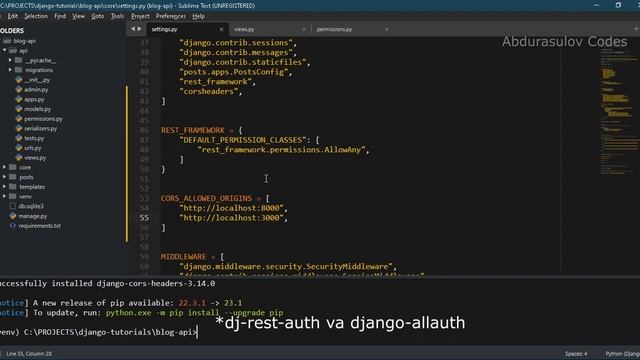Viewport: 640px width, 360px height.
Task: Click the templates folder icon
Action: tap(13, 187)
